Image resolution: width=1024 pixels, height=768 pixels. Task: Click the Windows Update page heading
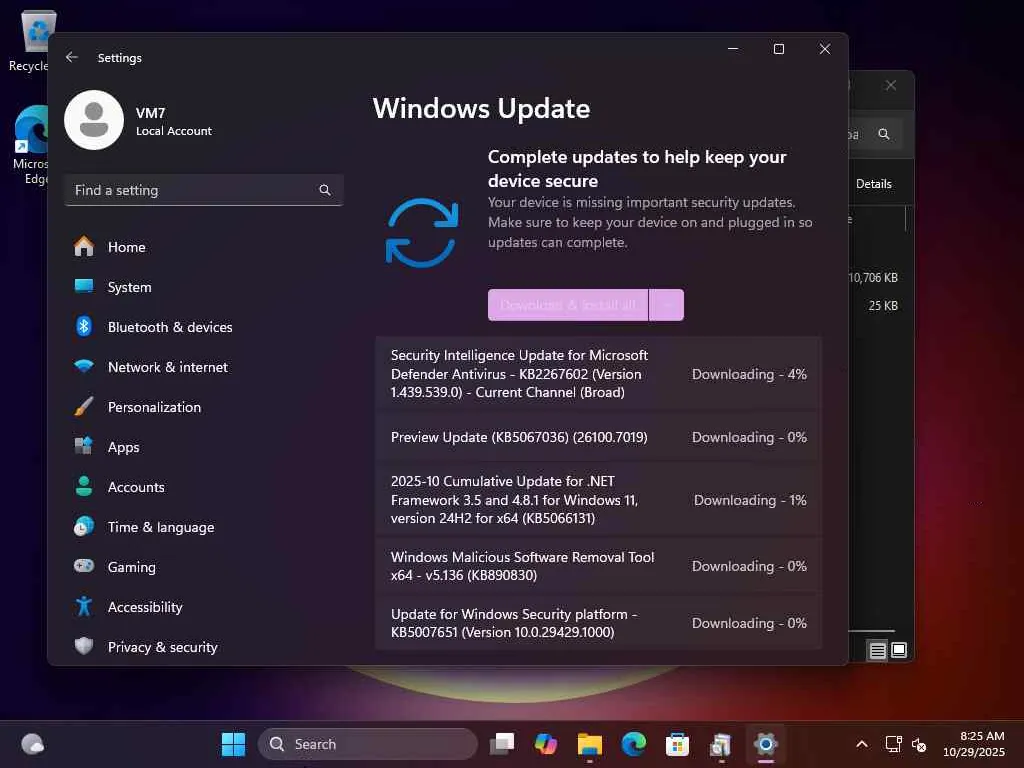[481, 108]
